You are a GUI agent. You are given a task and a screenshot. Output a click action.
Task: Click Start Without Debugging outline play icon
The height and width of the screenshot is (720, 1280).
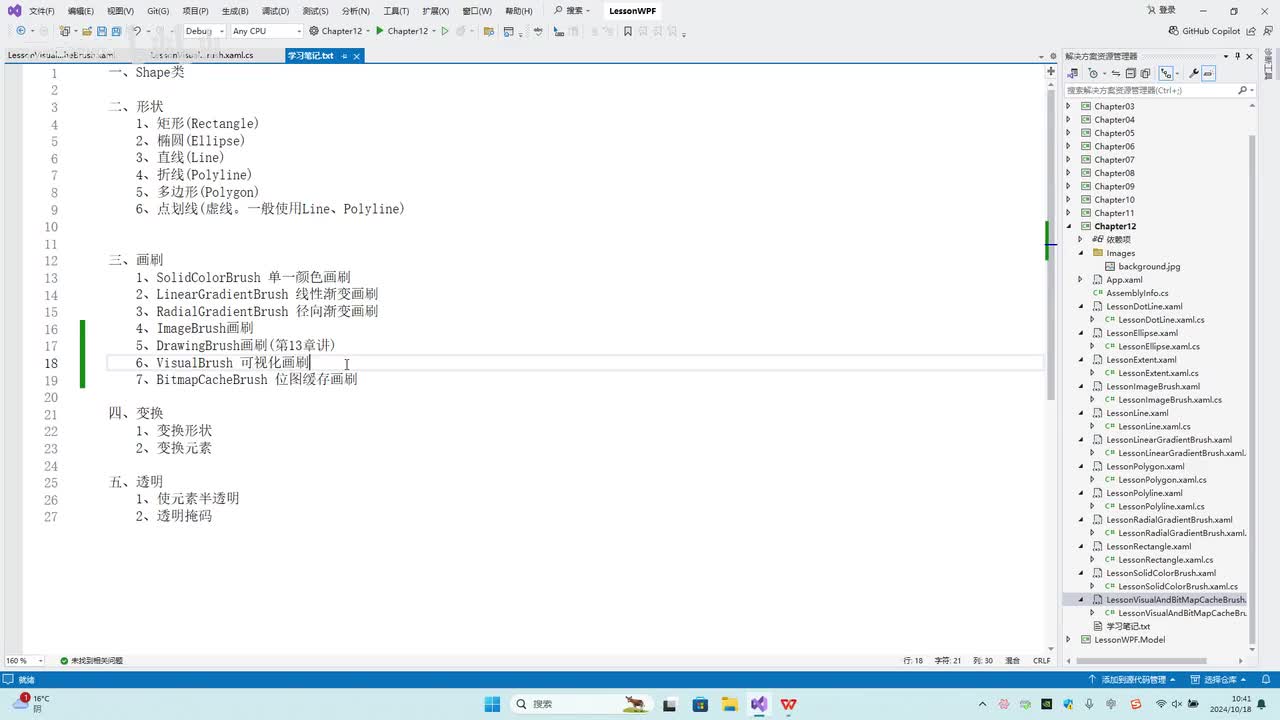tap(445, 31)
